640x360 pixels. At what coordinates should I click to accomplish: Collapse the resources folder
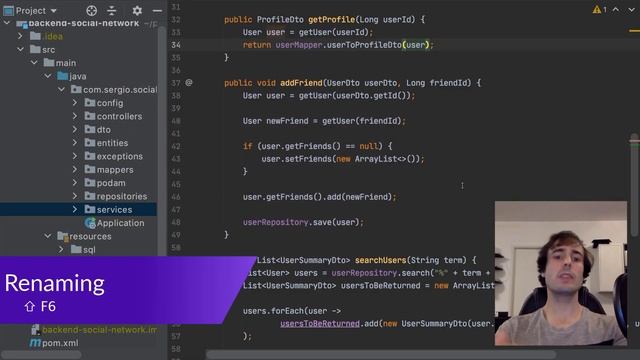48,236
